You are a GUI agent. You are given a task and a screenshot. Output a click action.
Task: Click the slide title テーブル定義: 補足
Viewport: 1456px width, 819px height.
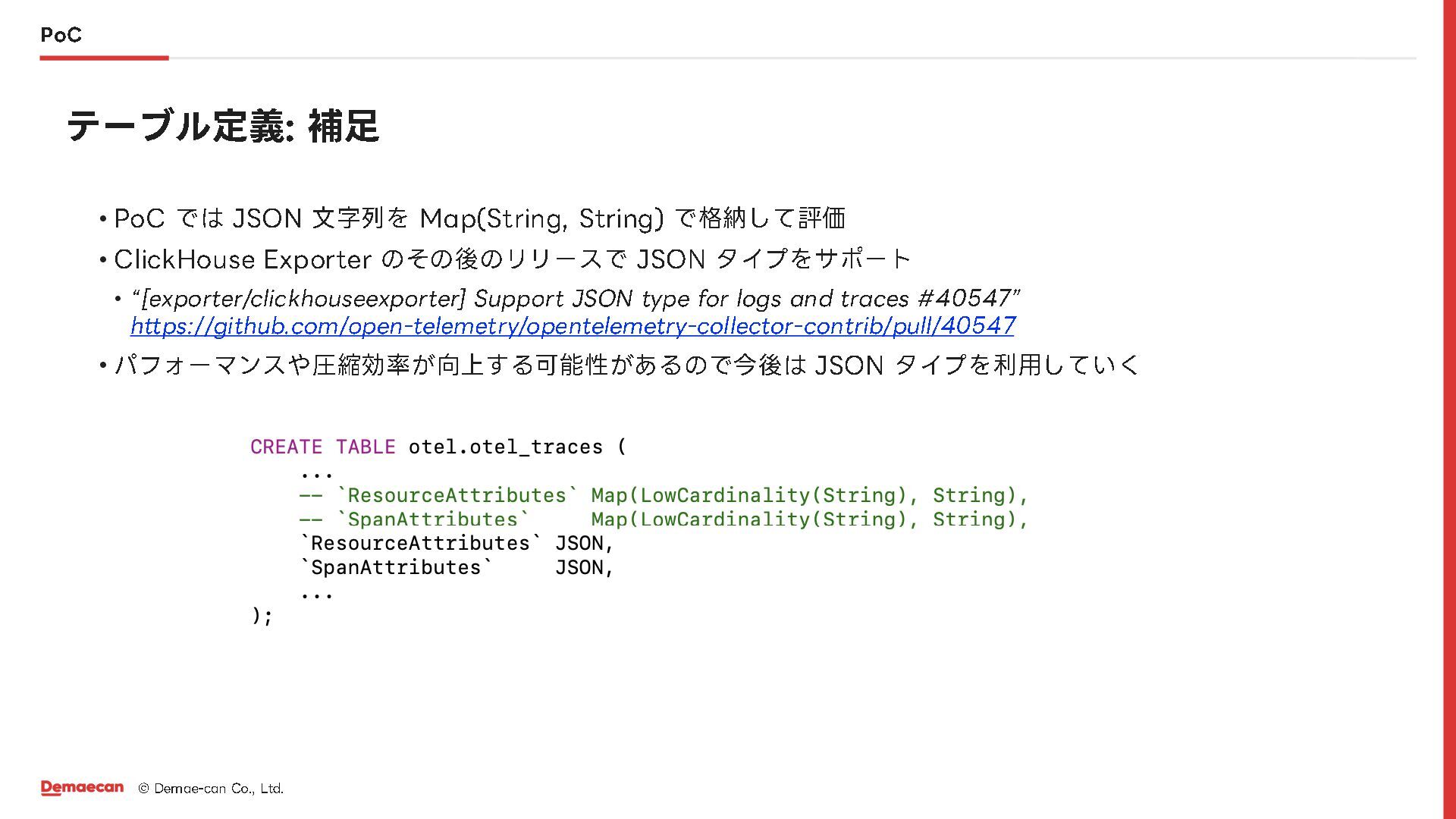pyautogui.click(x=223, y=126)
